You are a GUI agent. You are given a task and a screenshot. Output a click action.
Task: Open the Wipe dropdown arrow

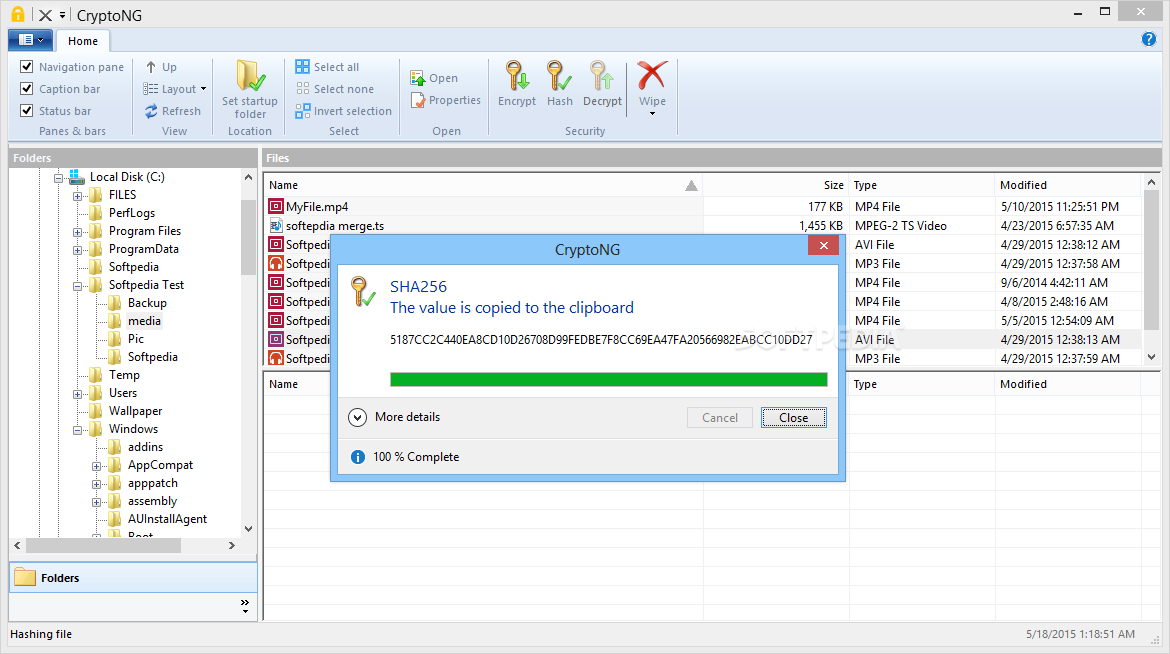tap(652, 113)
